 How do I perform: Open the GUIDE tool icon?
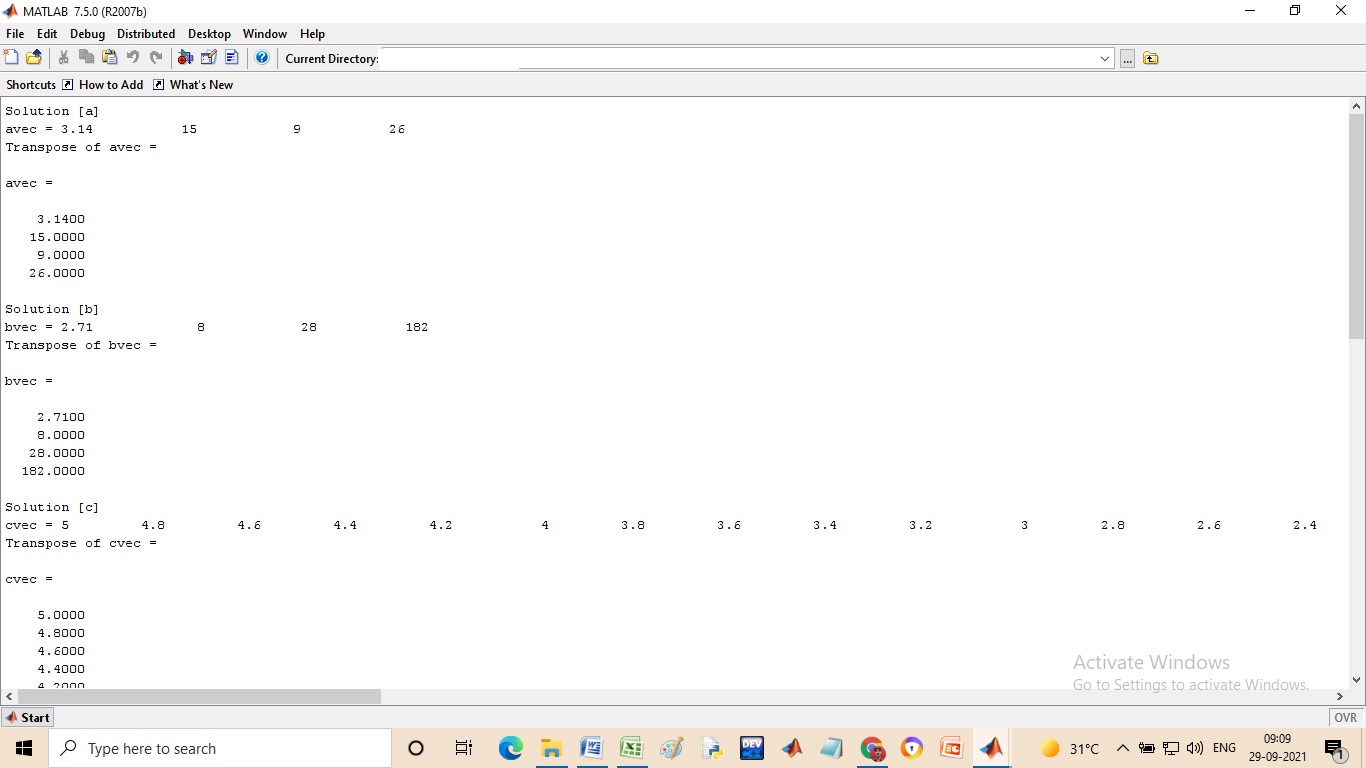click(x=209, y=58)
